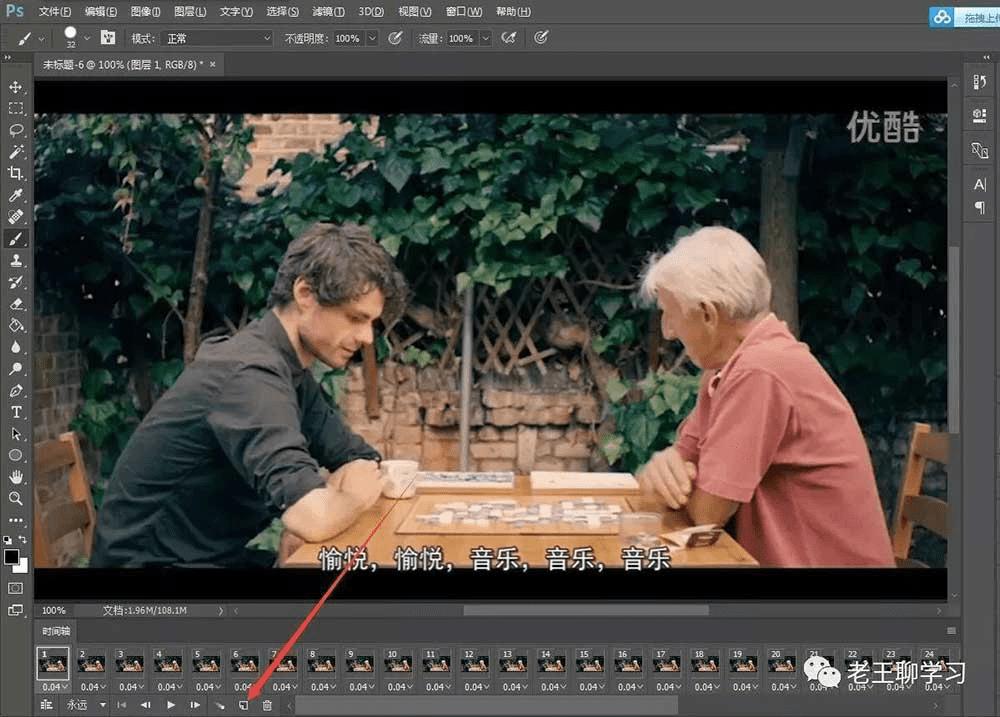Select the Clone Stamp tool

tap(16, 260)
